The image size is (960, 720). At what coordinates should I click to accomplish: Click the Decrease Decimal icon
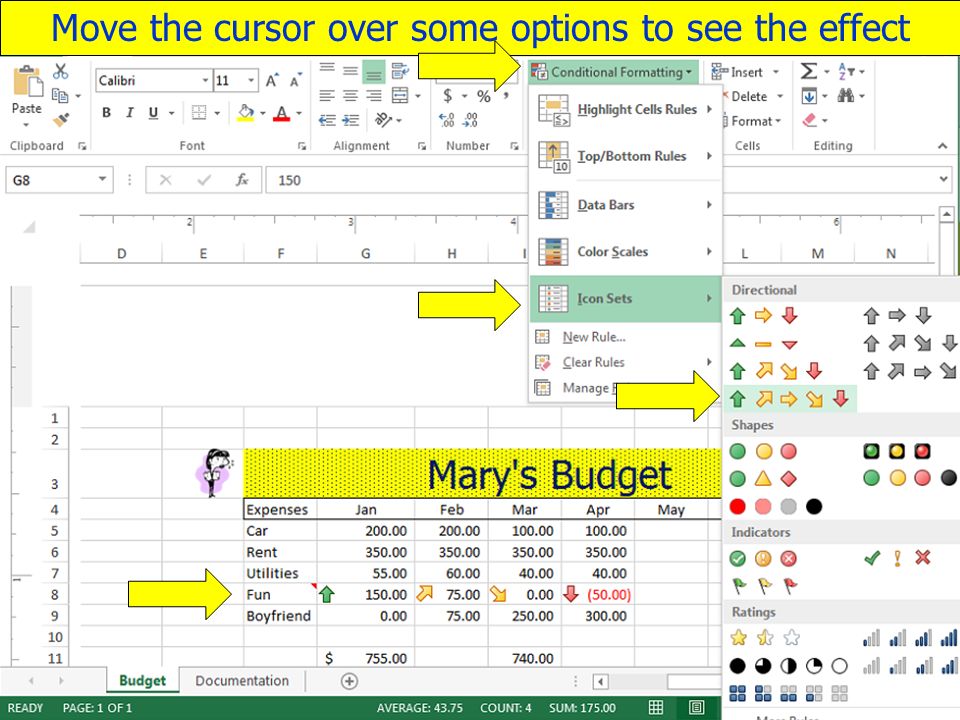click(x=470, y=120)
